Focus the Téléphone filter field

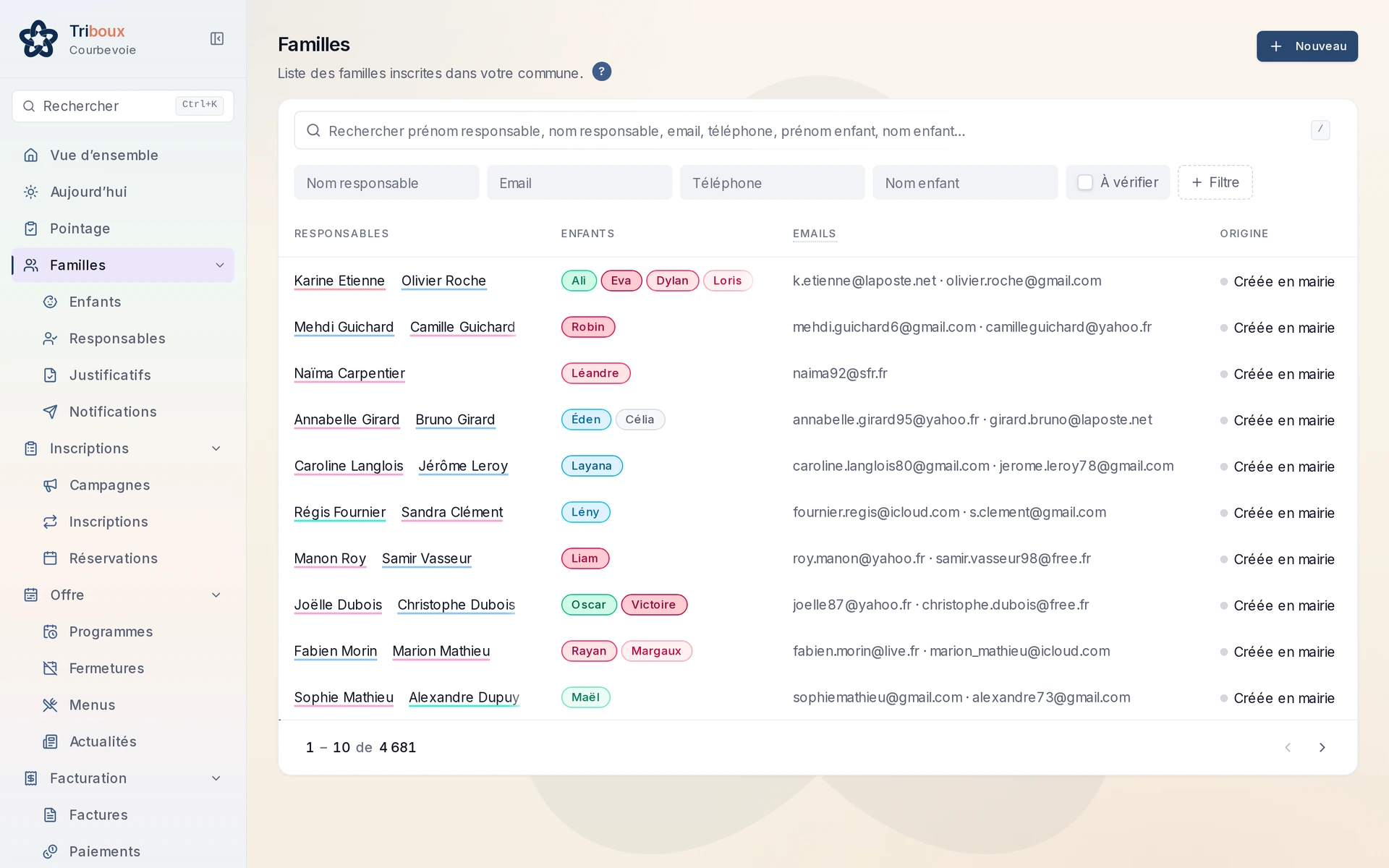coord(772,182)
